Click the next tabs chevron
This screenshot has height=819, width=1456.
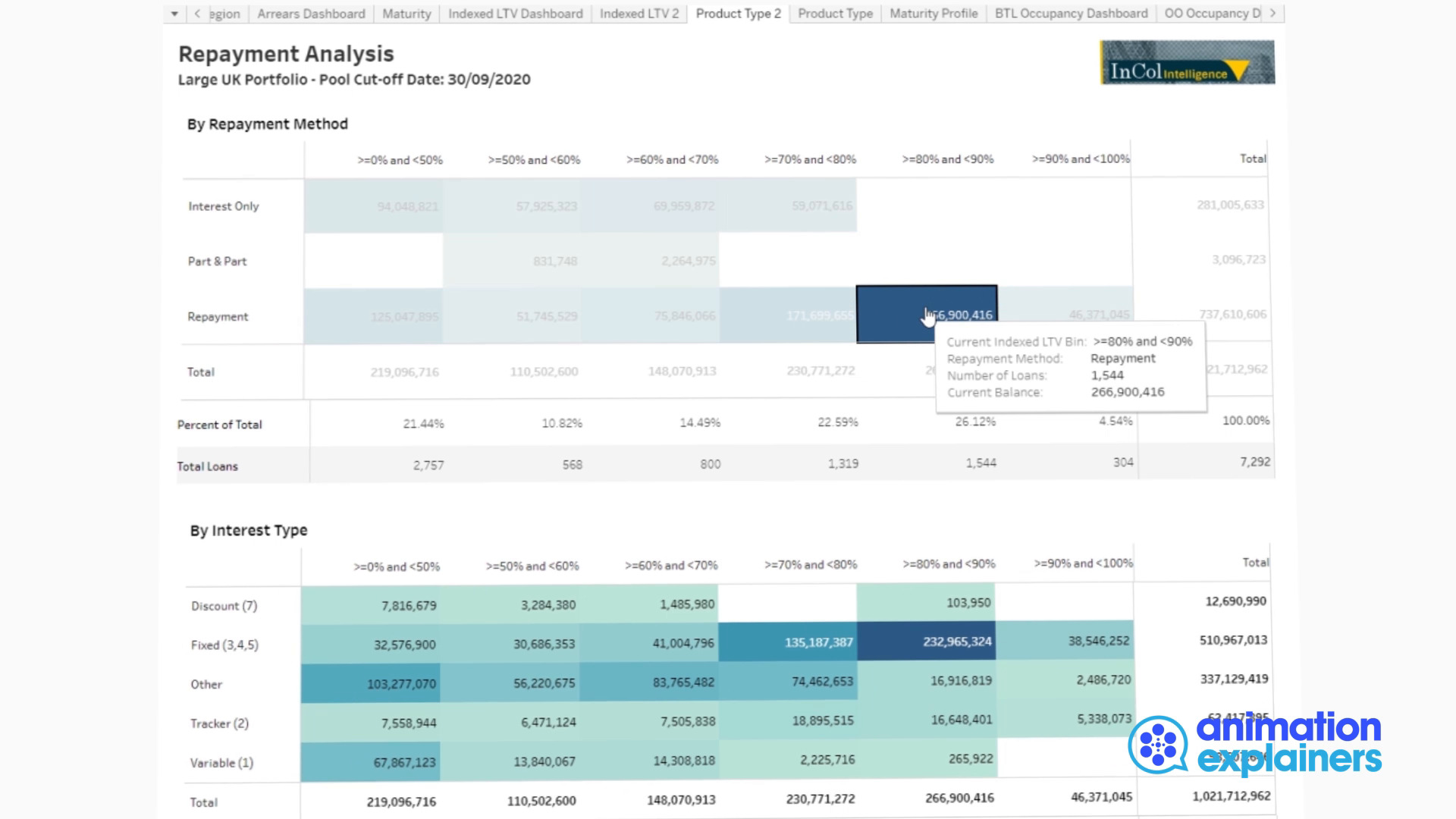click(1272, 14)
